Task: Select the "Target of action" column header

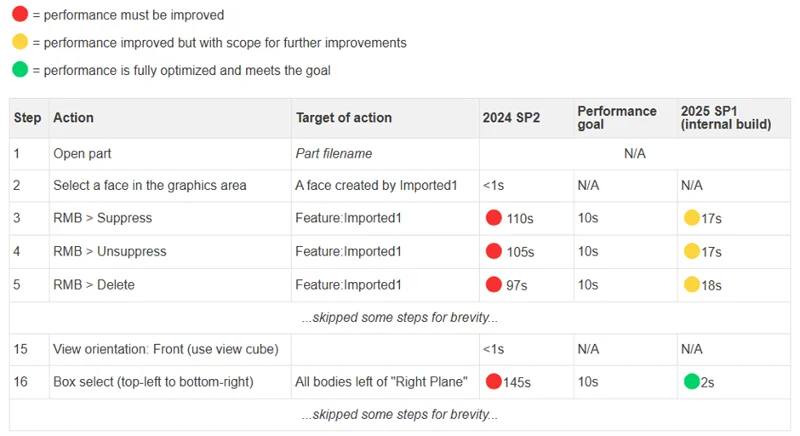Action: (x=344, y=118)
